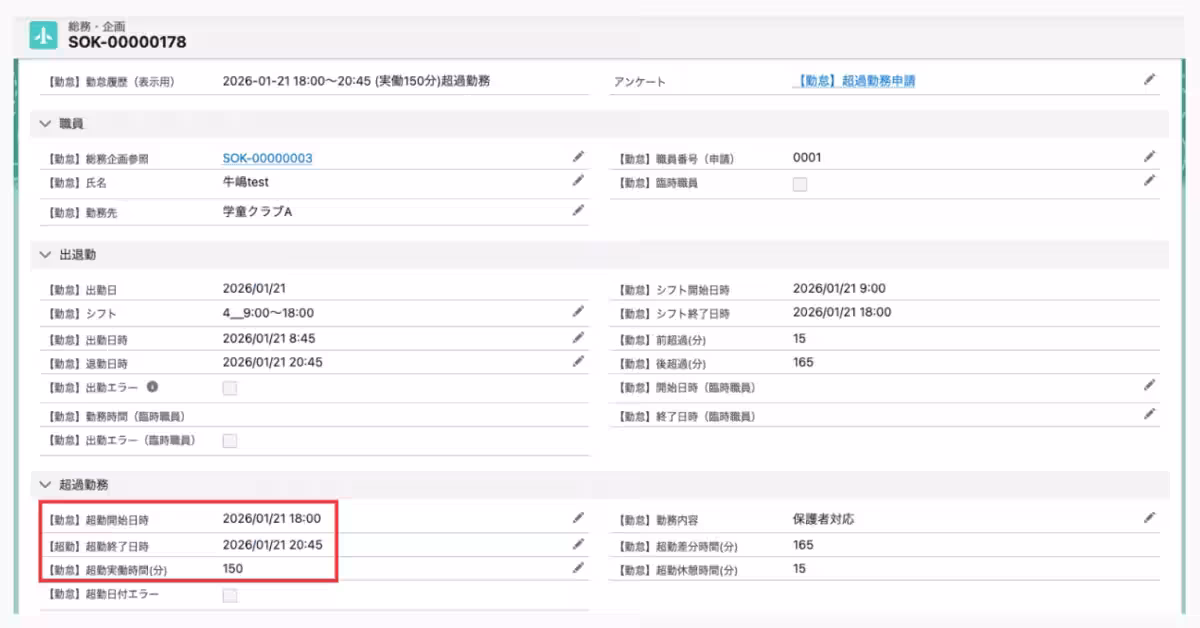Open the SOK-00000003 reference link
Screen dimensions: 1200x628
(x=267, y=158)
